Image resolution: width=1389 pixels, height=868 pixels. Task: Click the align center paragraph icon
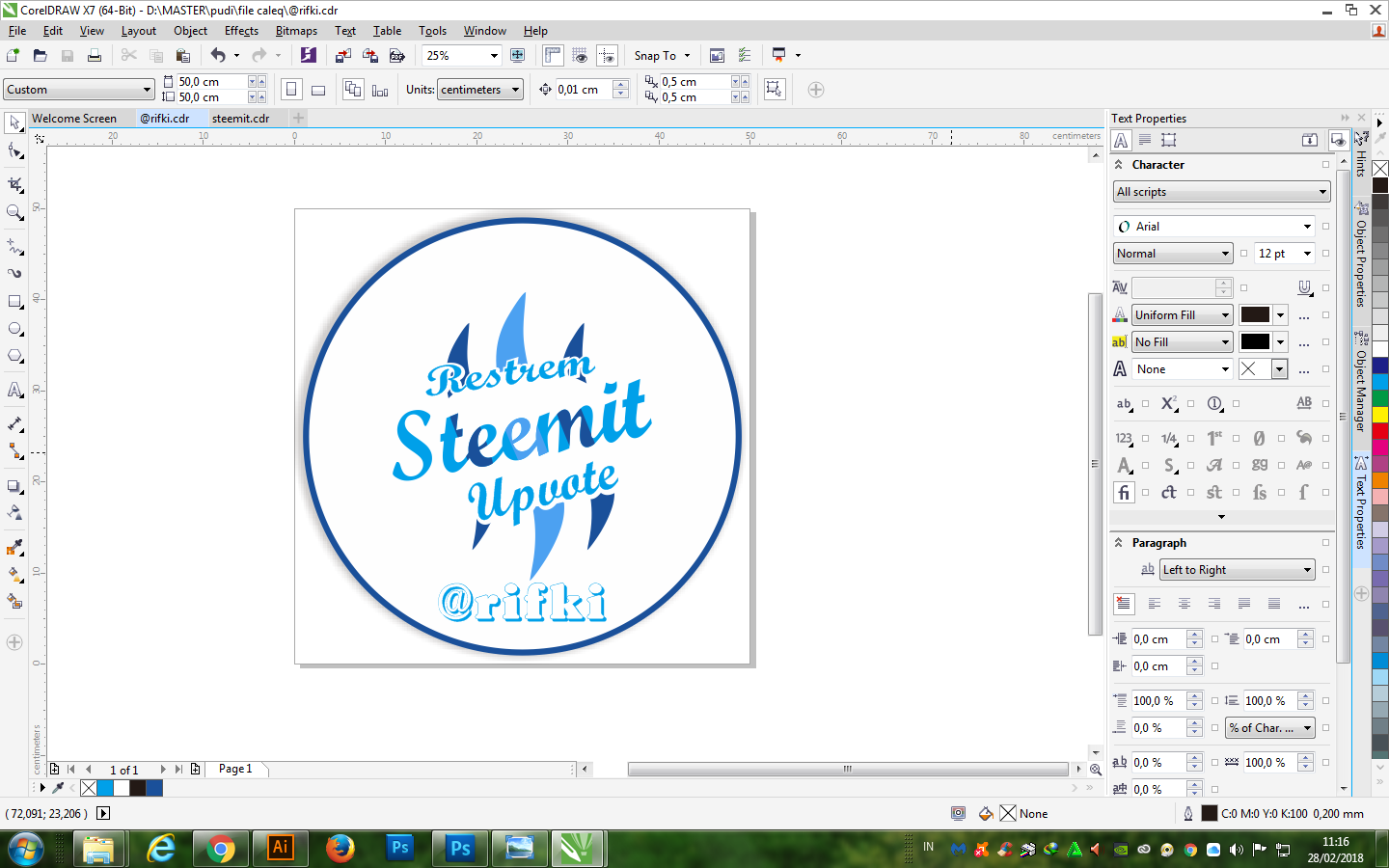[x=1185, y=604]
